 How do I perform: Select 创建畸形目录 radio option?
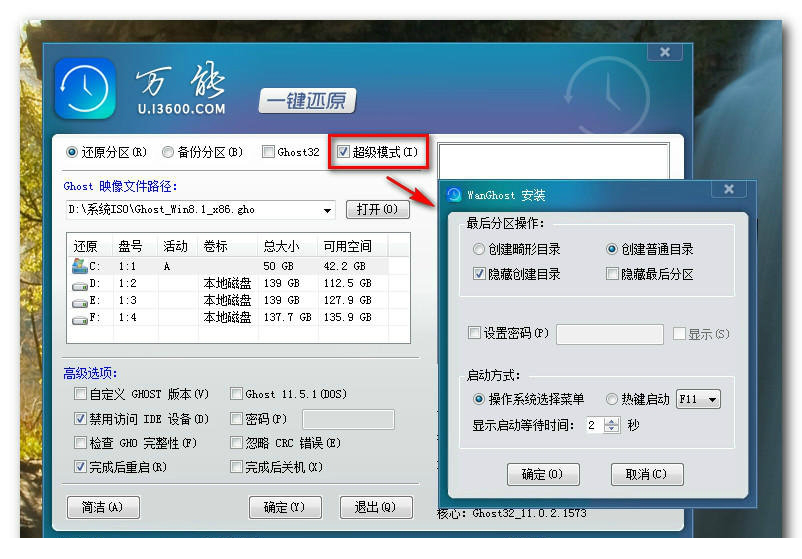pos(478,249)
